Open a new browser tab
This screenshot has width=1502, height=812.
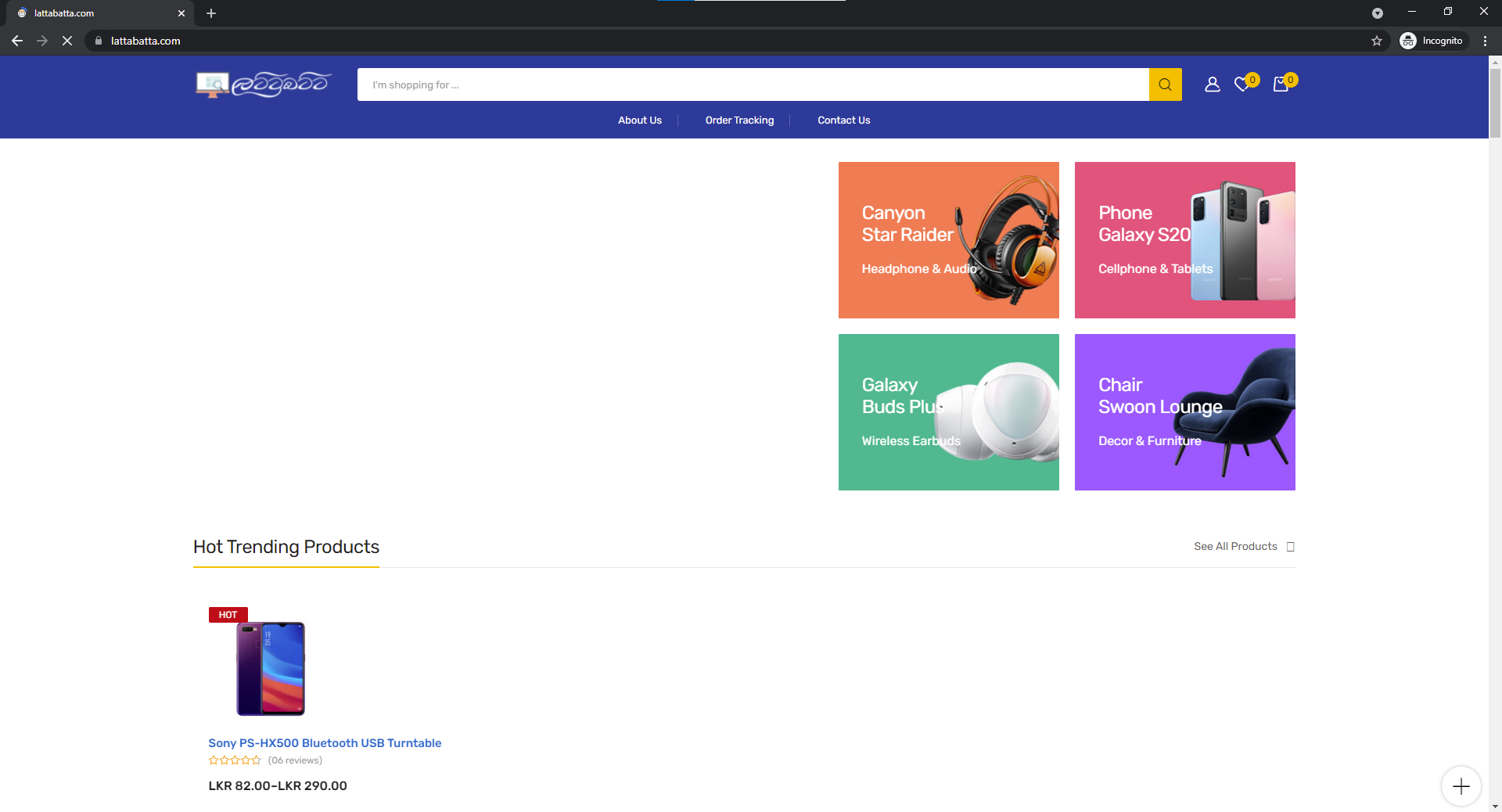[x=211, y=13]
